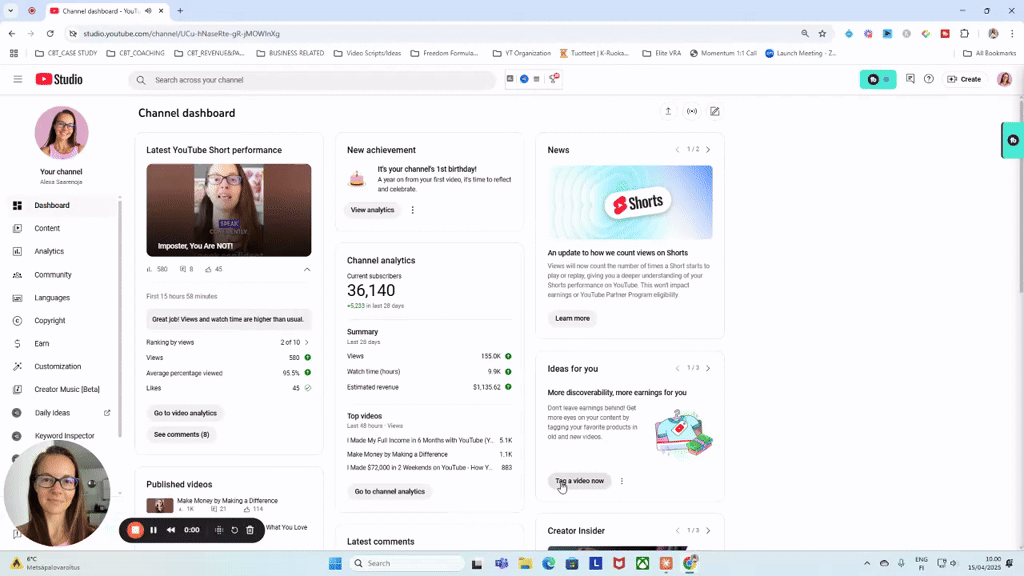This screenshot has width=1024, height=576.
Task: Go to next Ideas for you card
Action: click(x=708, y=368)
